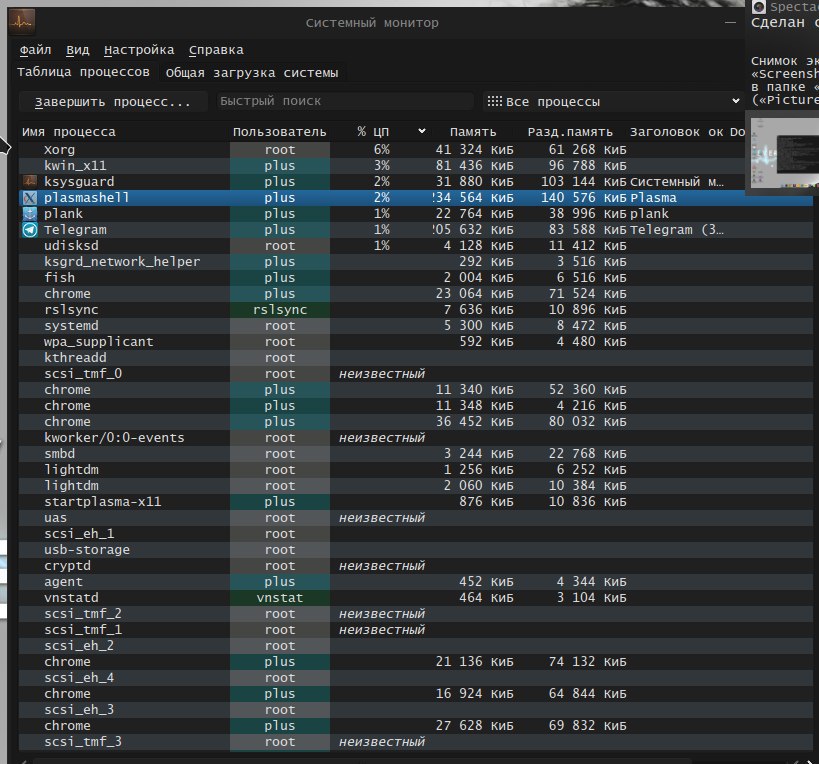Select the scsi_tmf_0 process row
Screen dimensions: 819x764
pyautogui.click(x=415, y=373)
